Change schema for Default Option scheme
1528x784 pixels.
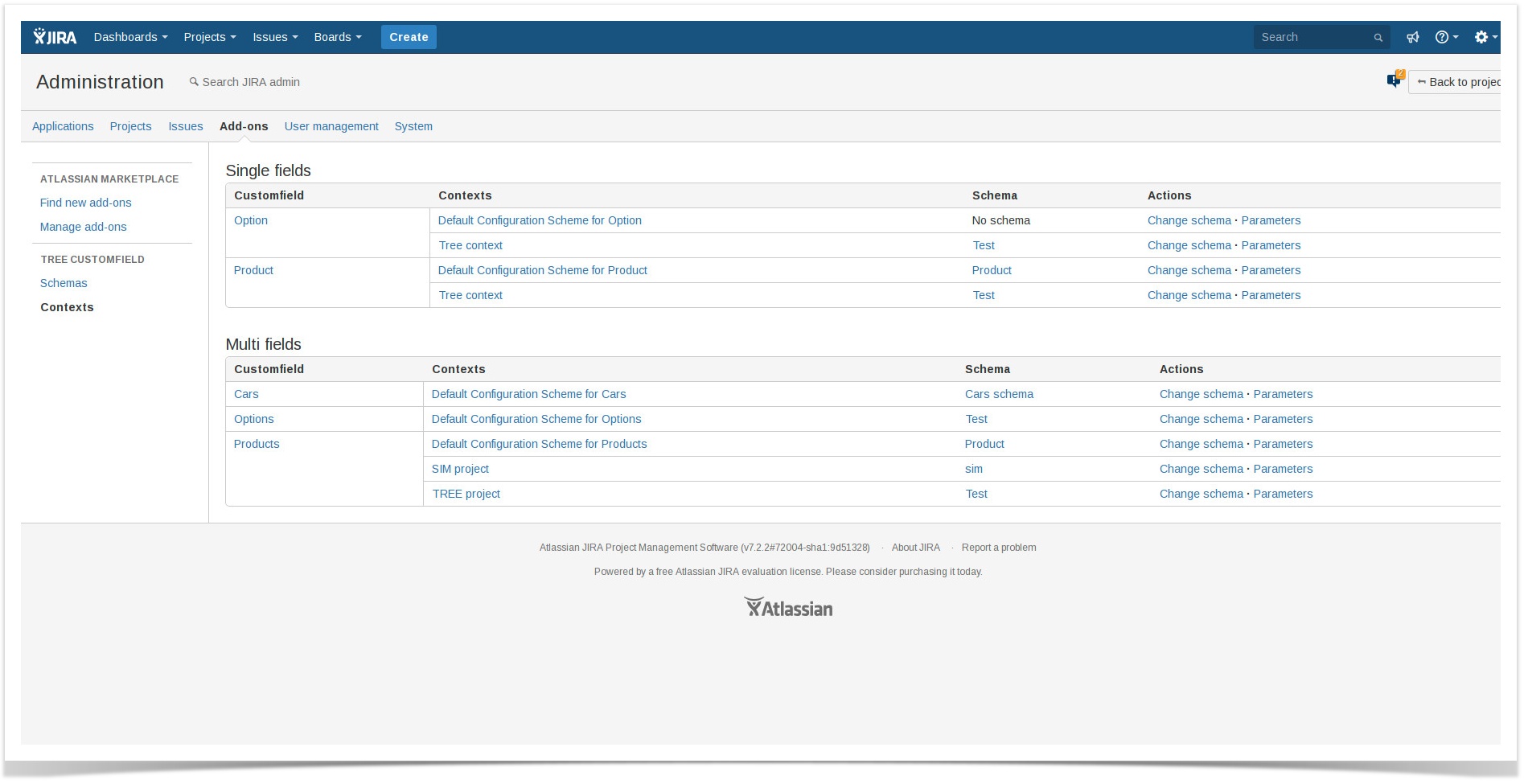point(1189,220)
